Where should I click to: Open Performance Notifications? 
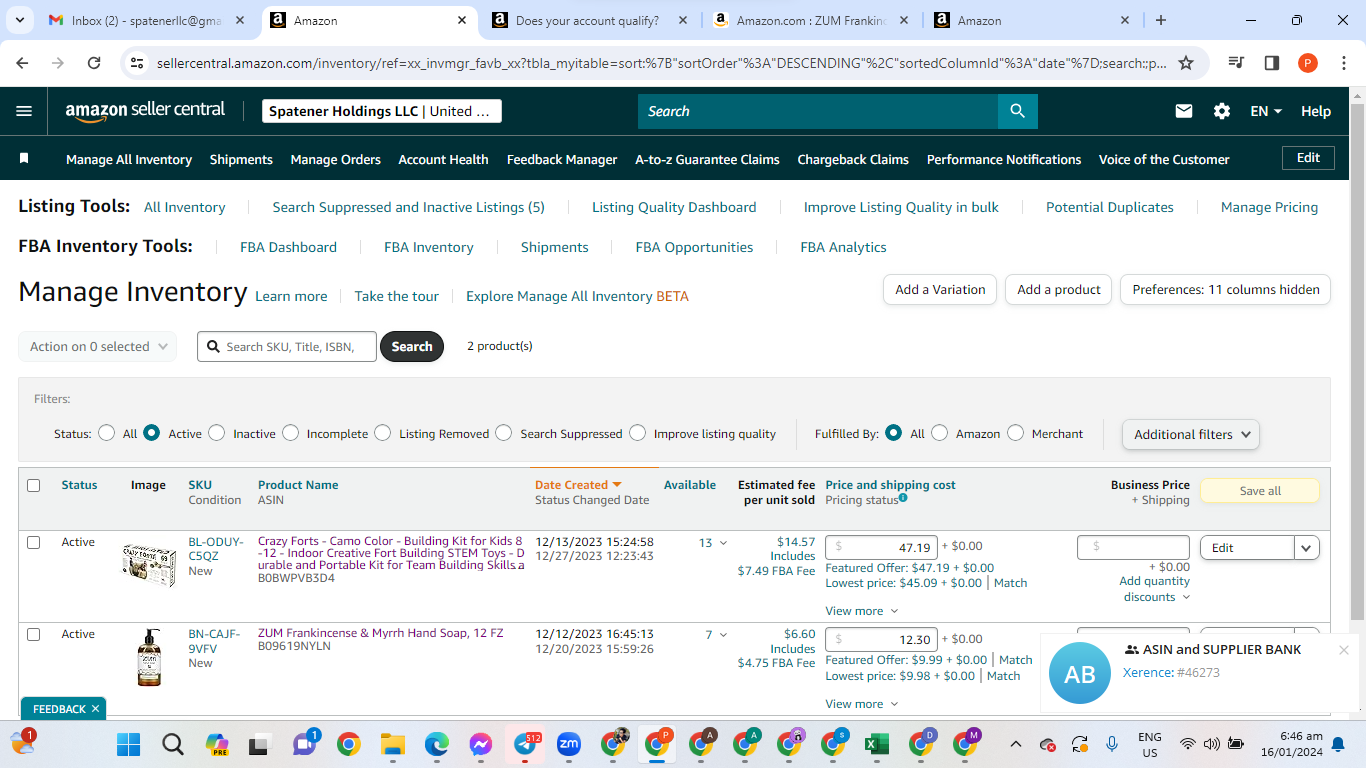[x=1004, y=159]
